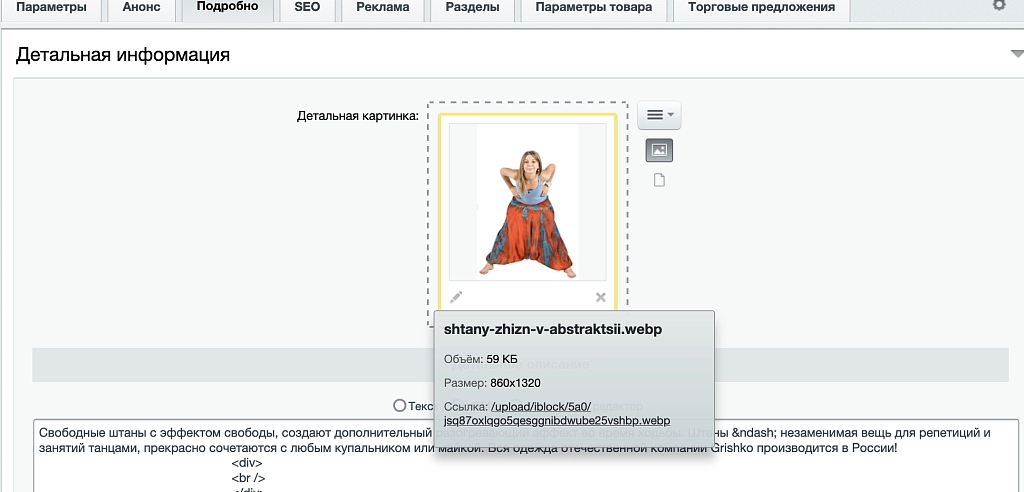This screenshot has width=1024, height=492.
Task: Go to Параметры товара tab
Action: point(593,9)
